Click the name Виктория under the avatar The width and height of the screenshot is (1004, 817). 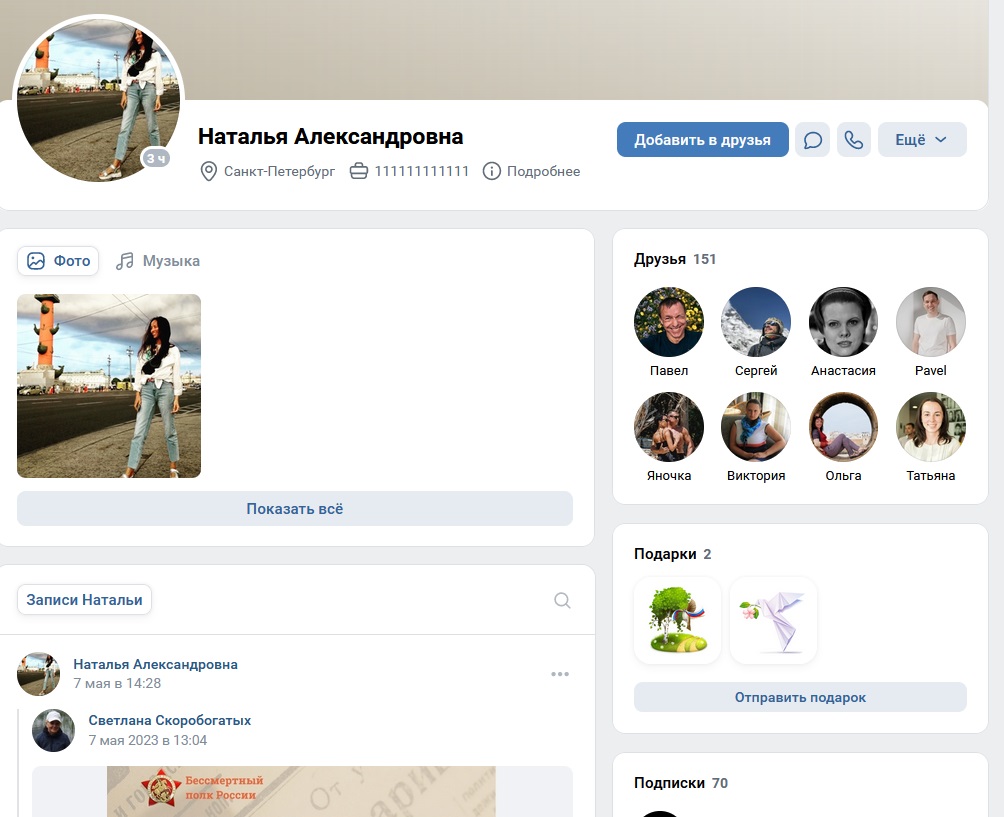tap(756, 476)
